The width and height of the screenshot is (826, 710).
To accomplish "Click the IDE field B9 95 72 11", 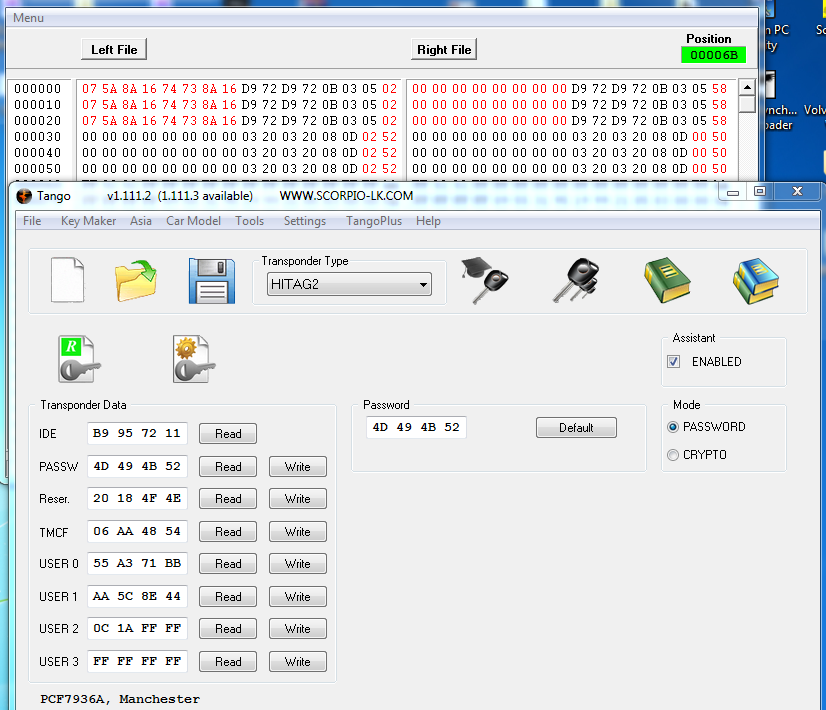I will coord(137,433).
